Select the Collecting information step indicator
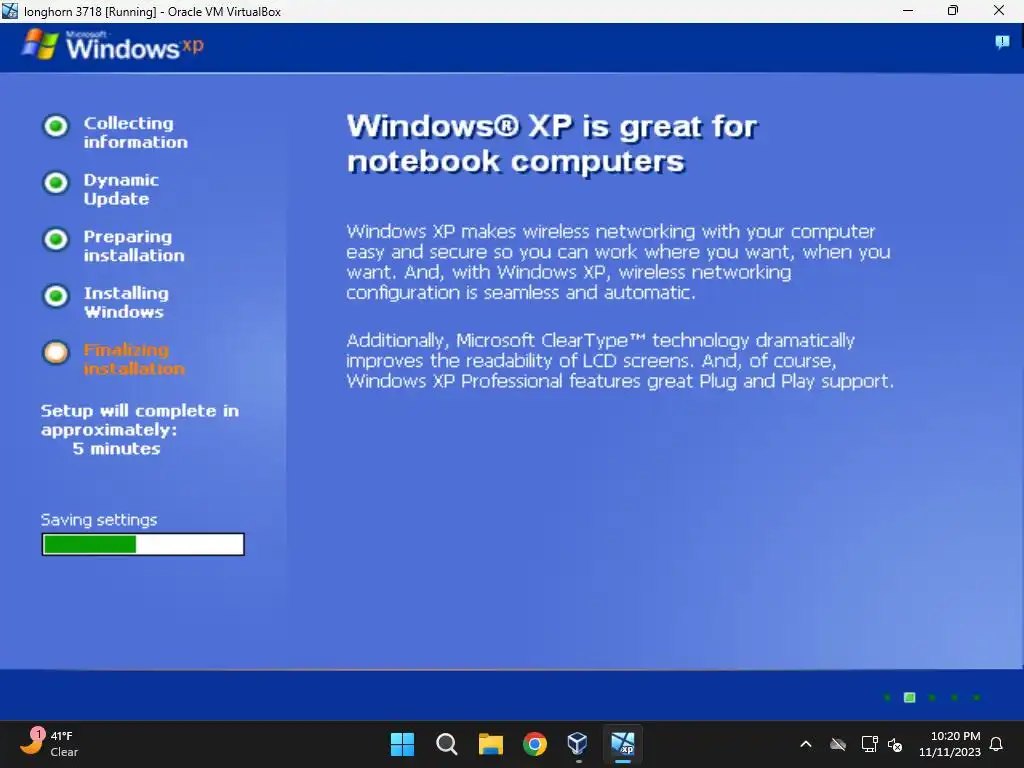Viewport: 1024px width, 768px height. pyautogui.click(x=56, y=125)
